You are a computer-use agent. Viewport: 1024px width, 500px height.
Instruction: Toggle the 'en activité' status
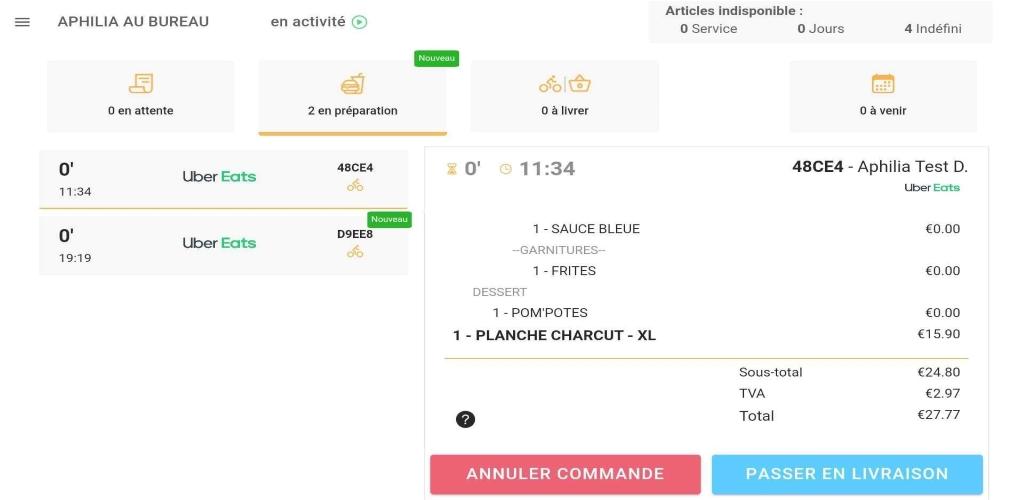(x=319, y=22)
